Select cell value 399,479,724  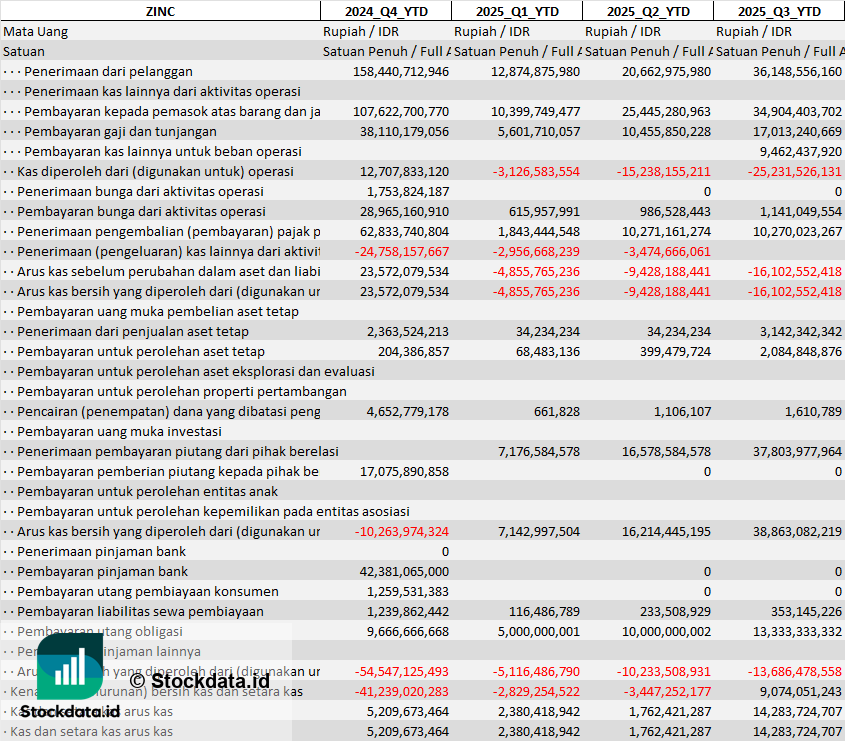[675, 351]
